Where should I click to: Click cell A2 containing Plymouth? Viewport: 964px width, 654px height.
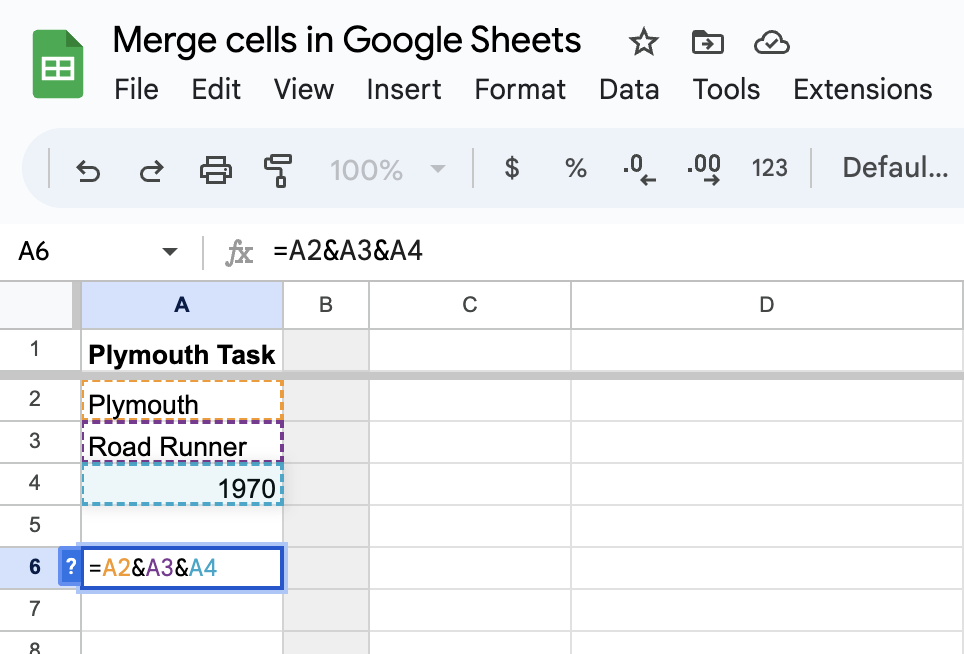coord(182,401)
